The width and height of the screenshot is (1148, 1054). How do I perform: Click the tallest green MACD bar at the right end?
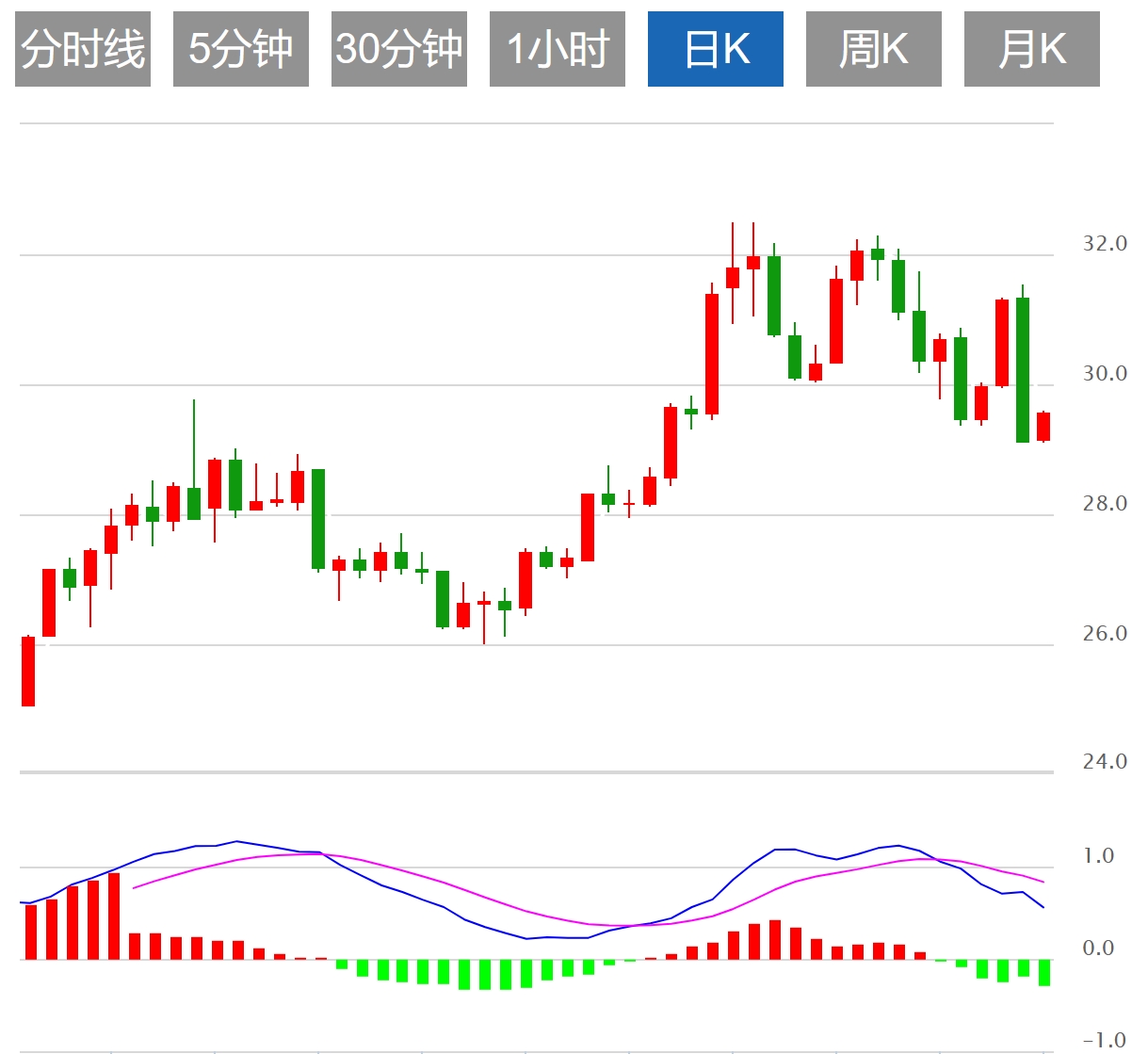(1043, 973)
